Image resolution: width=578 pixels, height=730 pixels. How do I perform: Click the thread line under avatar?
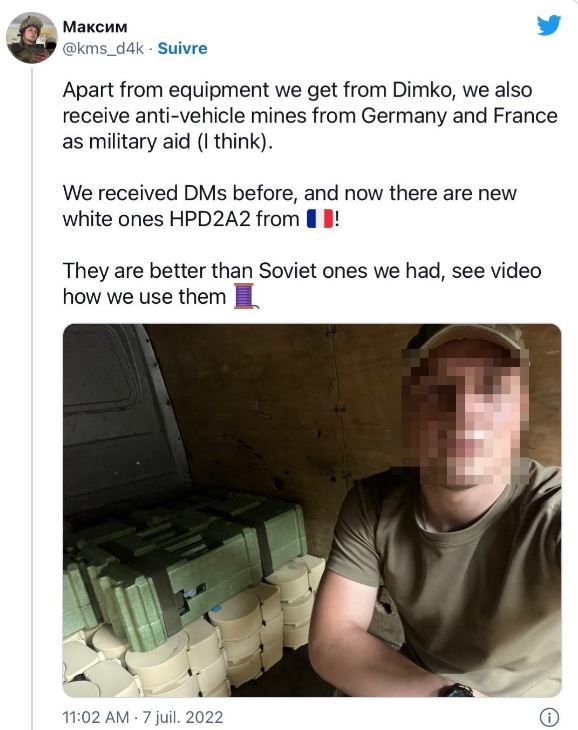click(x=32, y=398)
